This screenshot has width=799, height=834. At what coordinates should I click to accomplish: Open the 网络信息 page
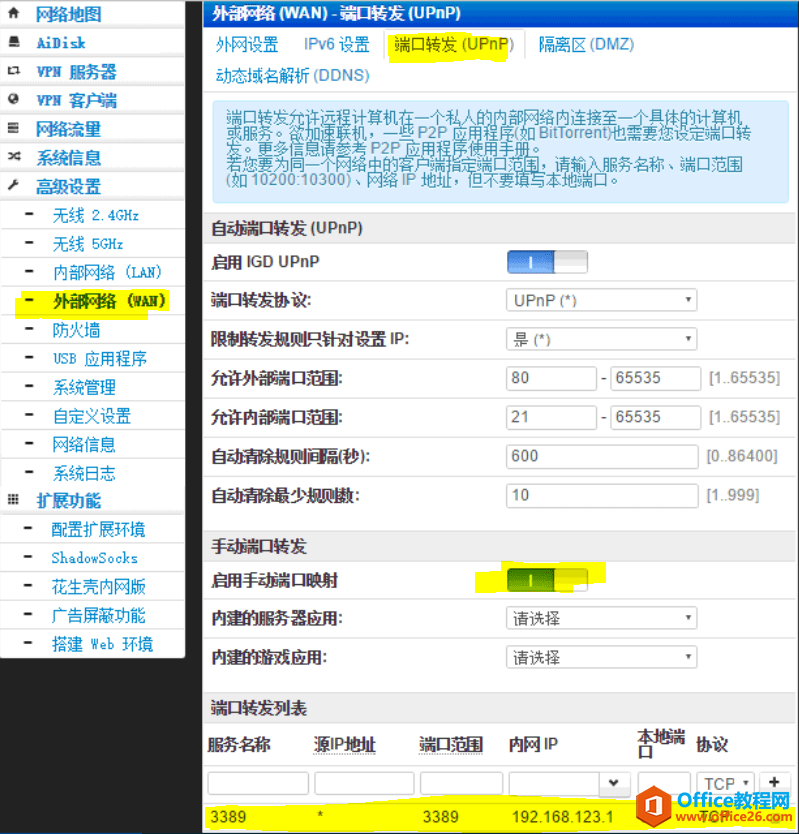click(x=84, y=445)
